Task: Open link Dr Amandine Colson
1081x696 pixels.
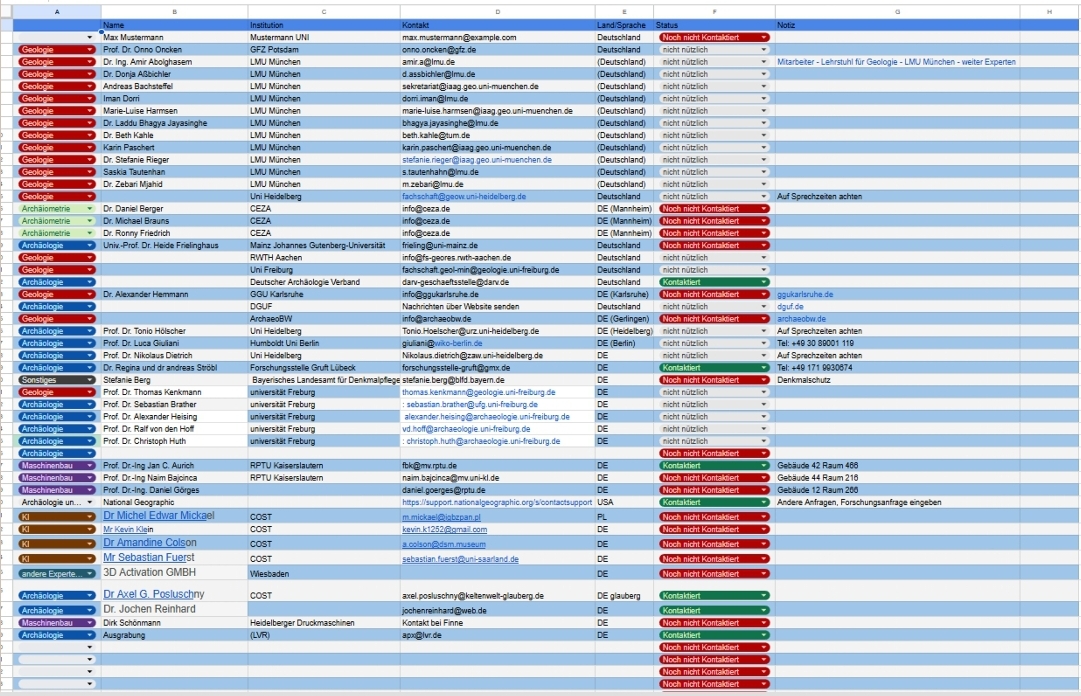Action: [150, 542]
